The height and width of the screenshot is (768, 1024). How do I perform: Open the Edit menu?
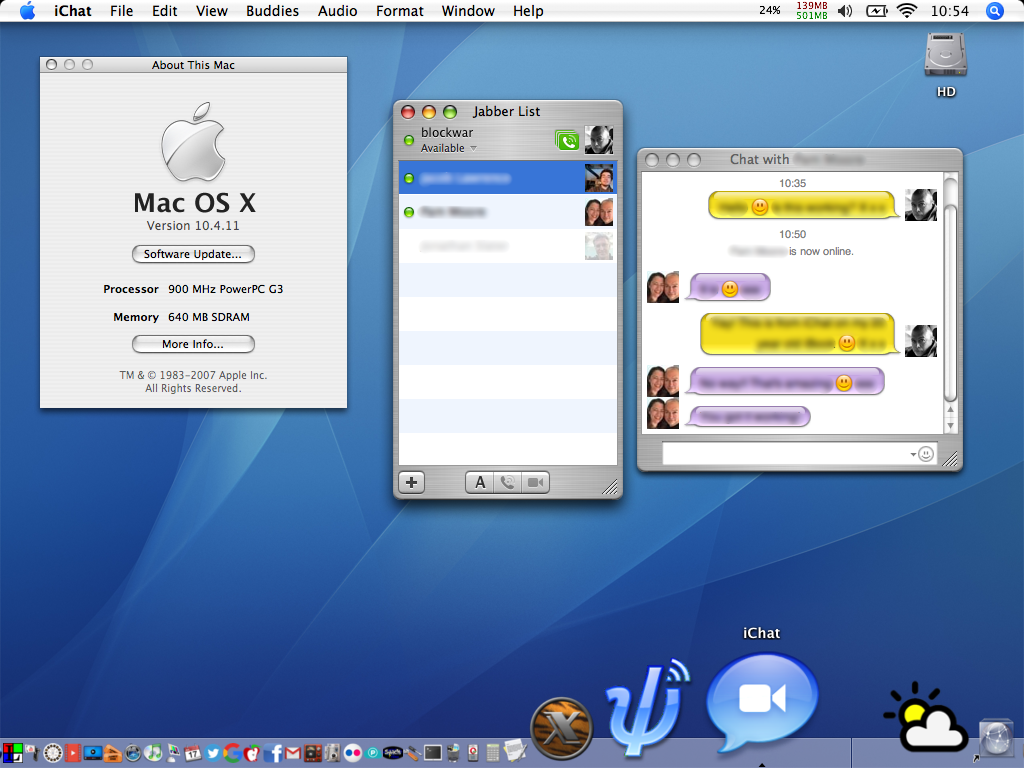point(165,11)
